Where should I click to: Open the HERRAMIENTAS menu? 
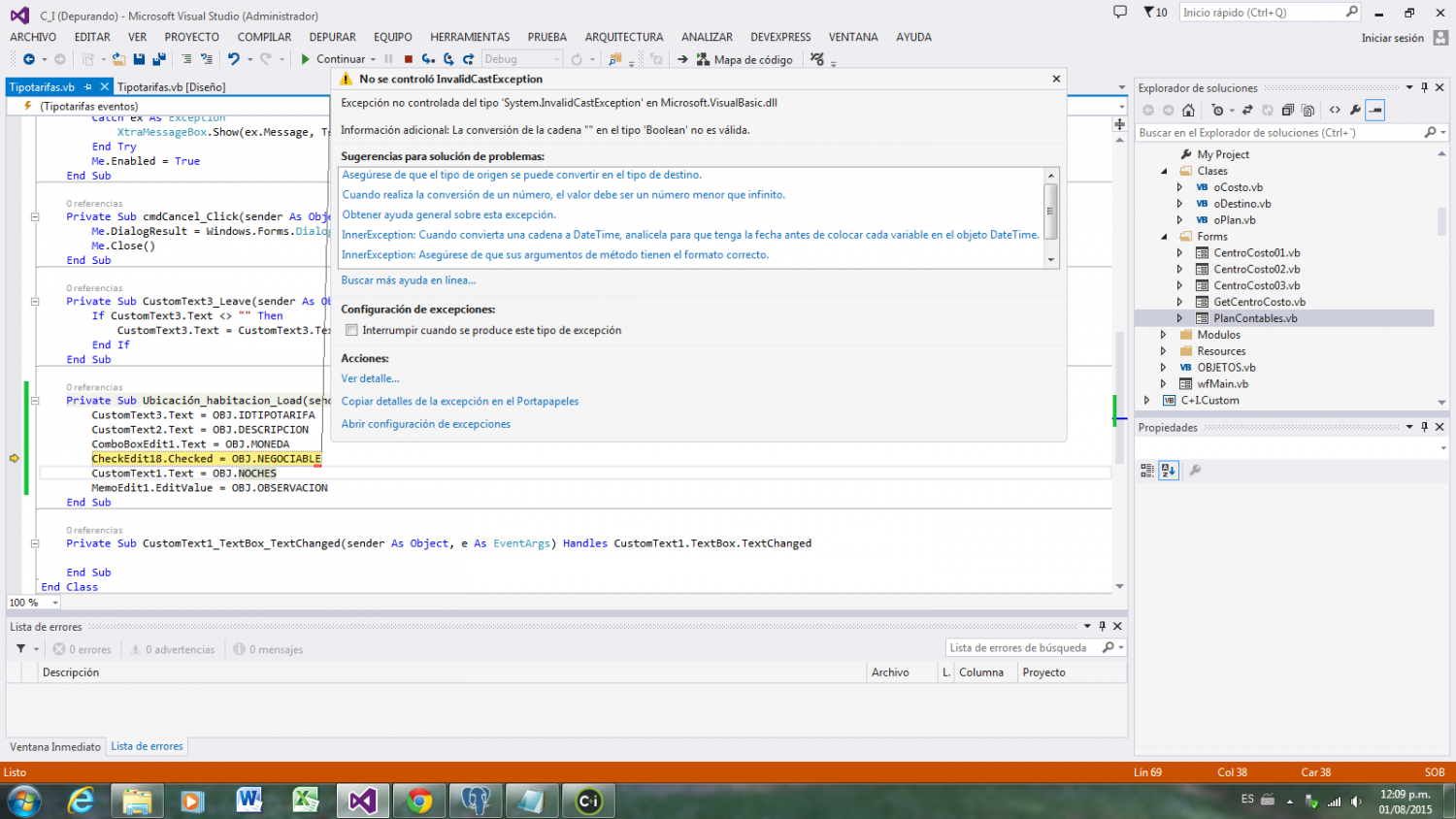(470, 37)
